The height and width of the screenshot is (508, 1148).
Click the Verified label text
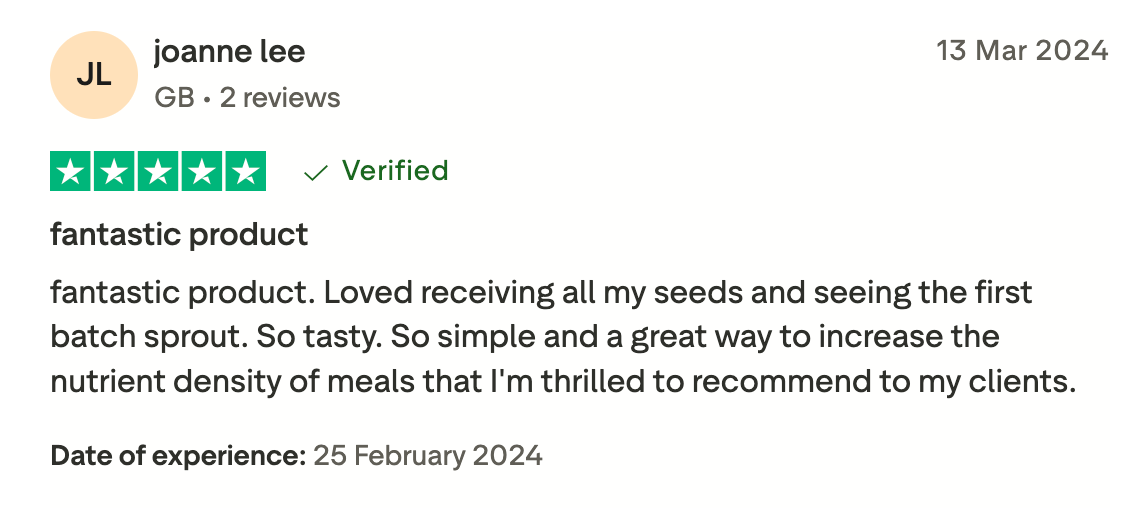(x=395, y=171)
